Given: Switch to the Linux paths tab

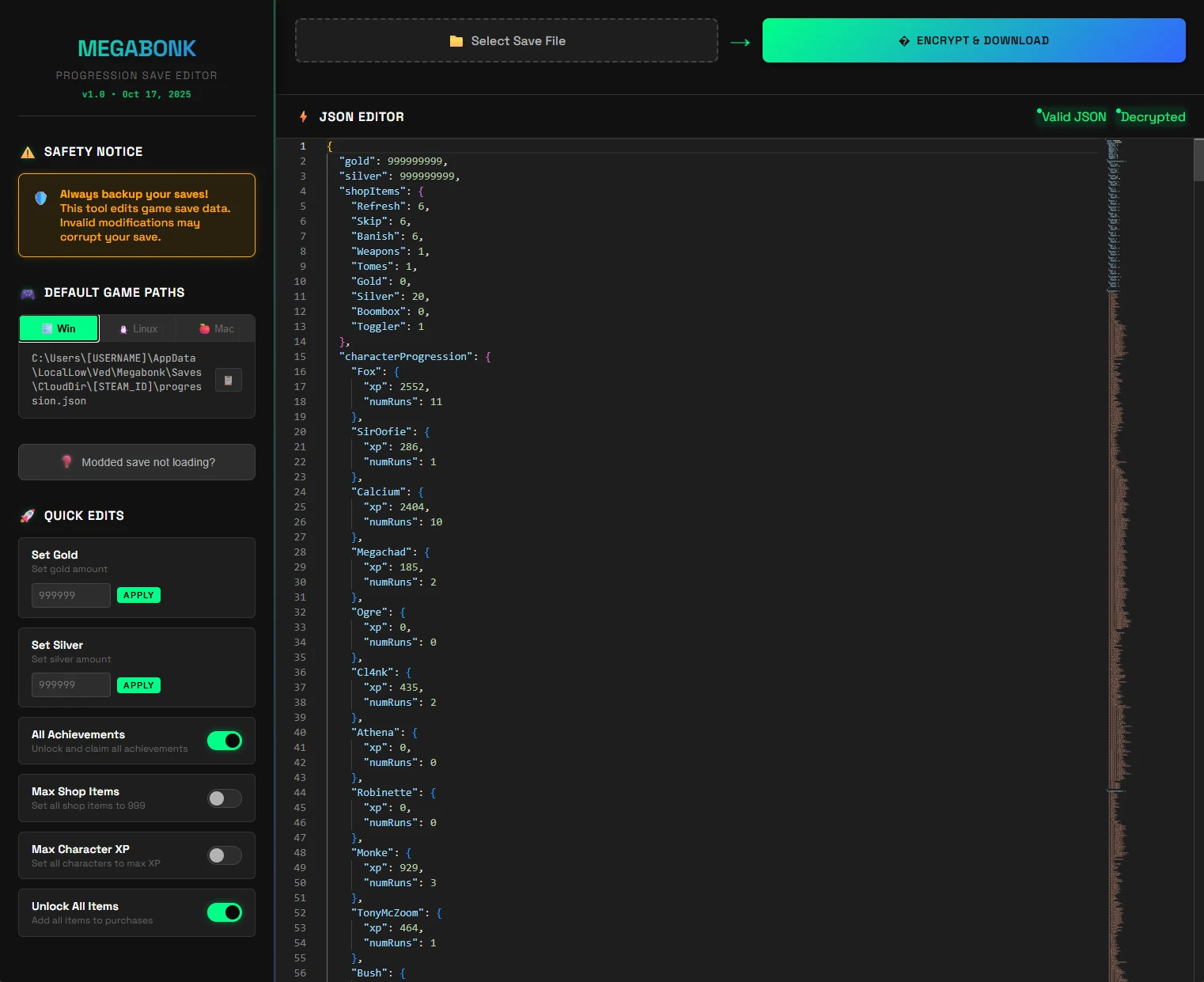Looking at the screenshot, I should [138, 328].
